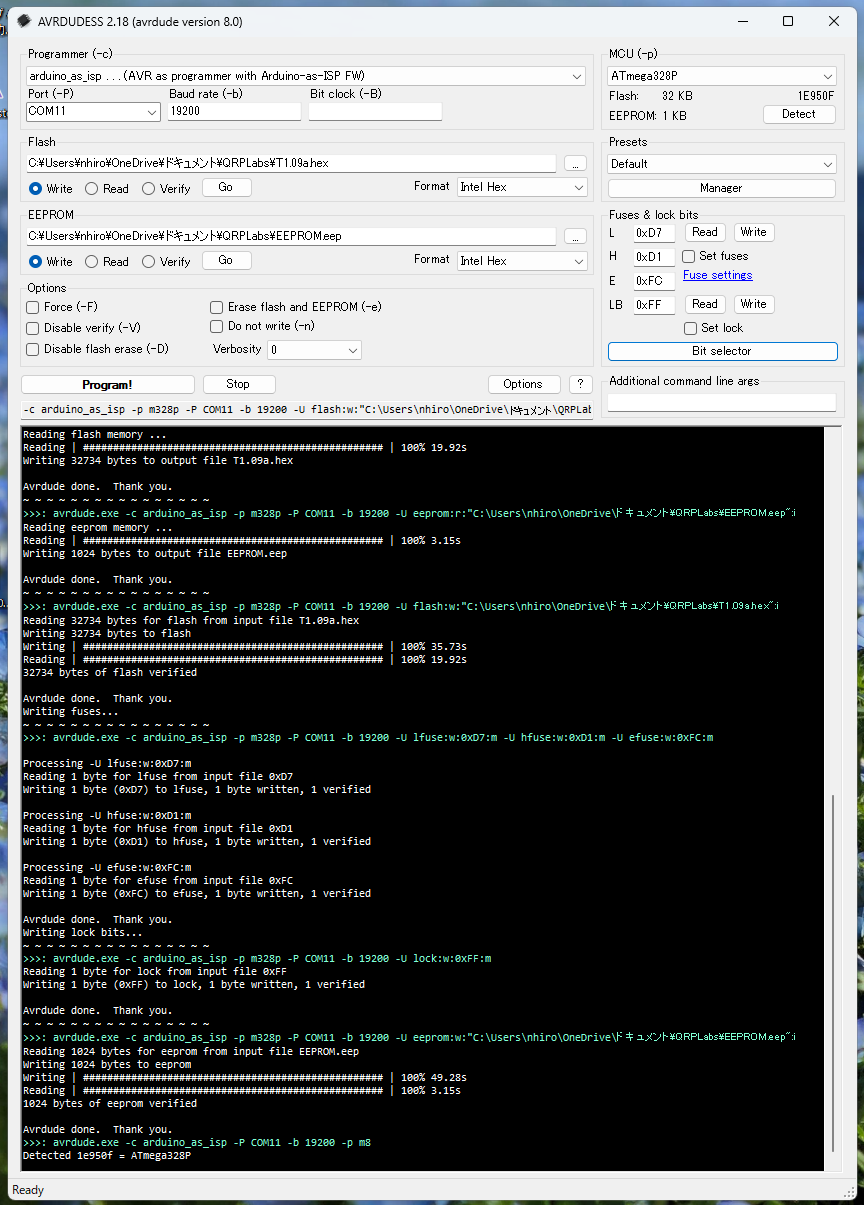
Task: Toggle the Set fuses checkbox
Action: pos(690,257)
